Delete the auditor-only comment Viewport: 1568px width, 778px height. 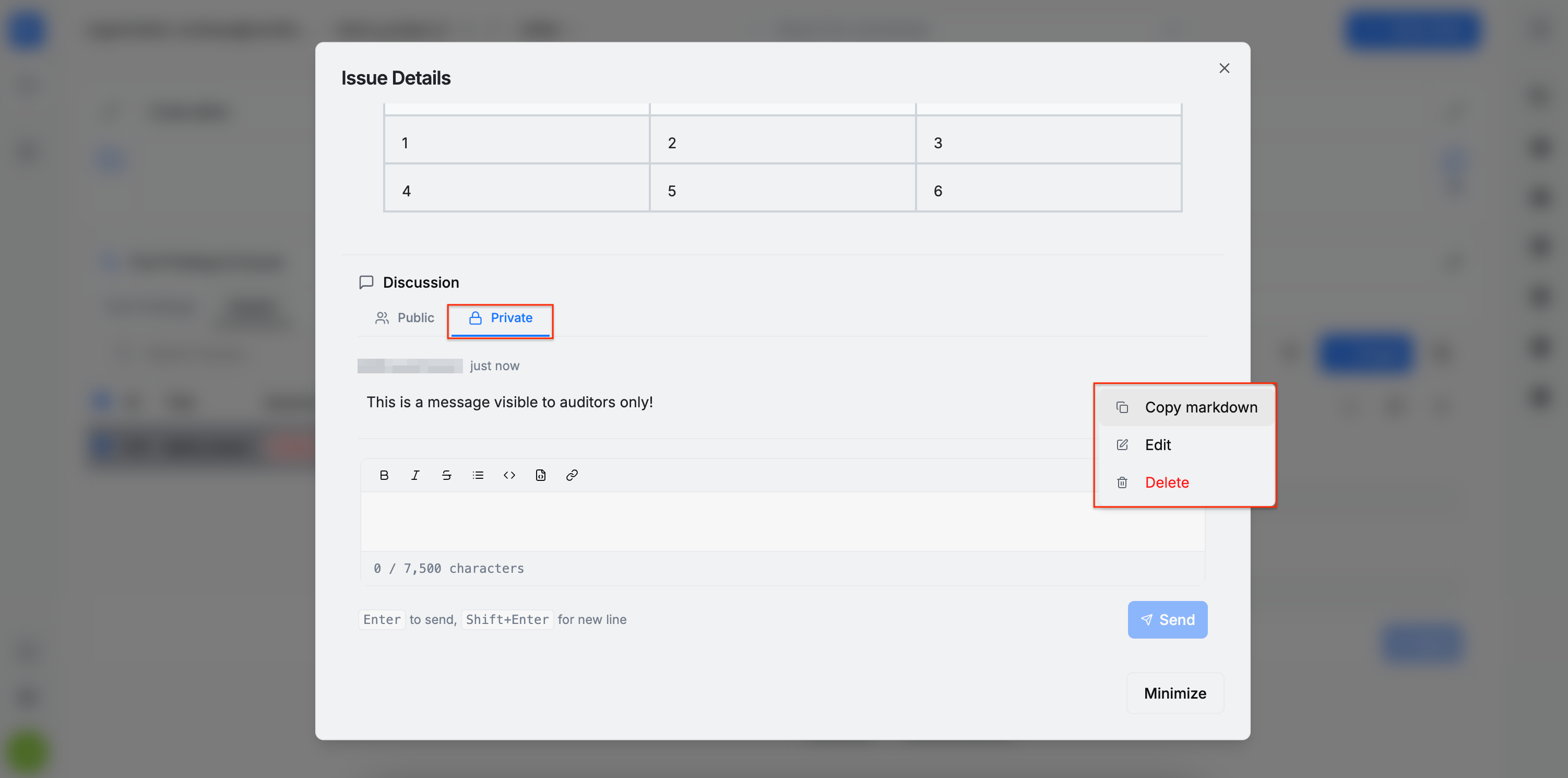pyautogui.click(x=1166, y=483)
